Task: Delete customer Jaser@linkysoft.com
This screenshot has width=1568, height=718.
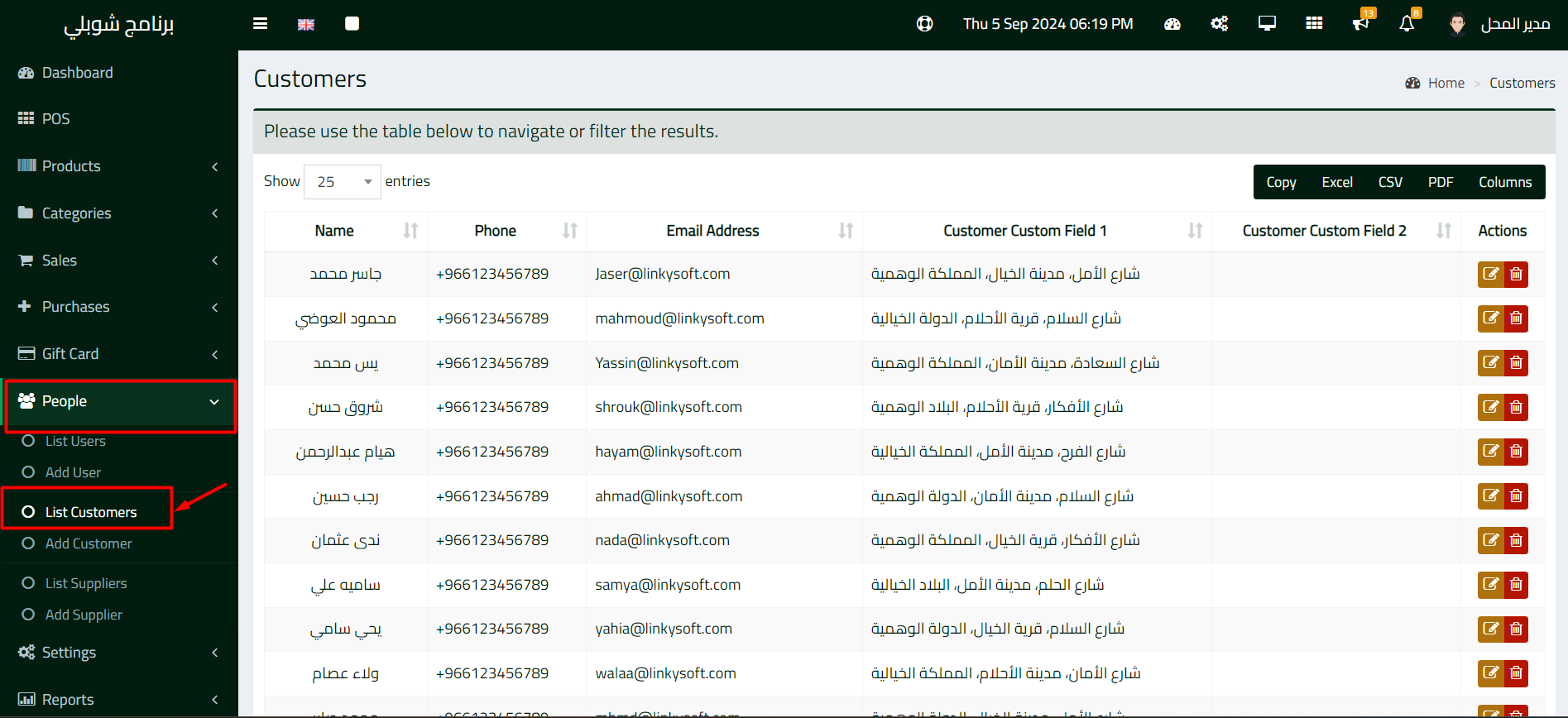Action: coord(1516,274)
